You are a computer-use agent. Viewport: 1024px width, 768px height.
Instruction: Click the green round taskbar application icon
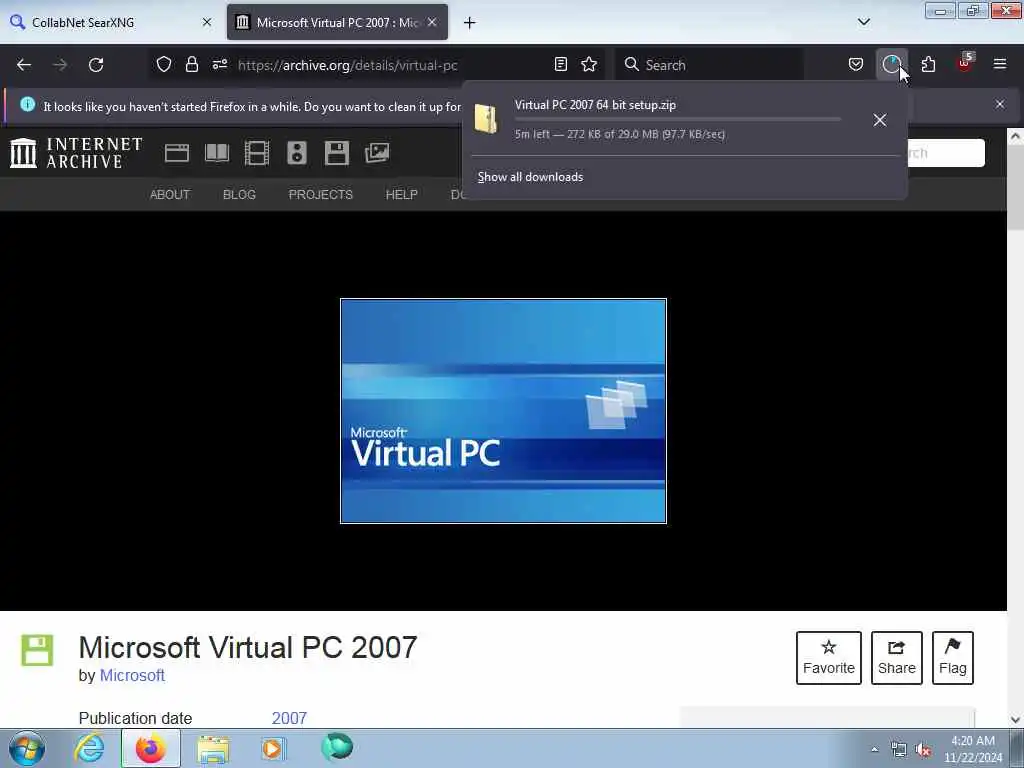pos(337,747)
